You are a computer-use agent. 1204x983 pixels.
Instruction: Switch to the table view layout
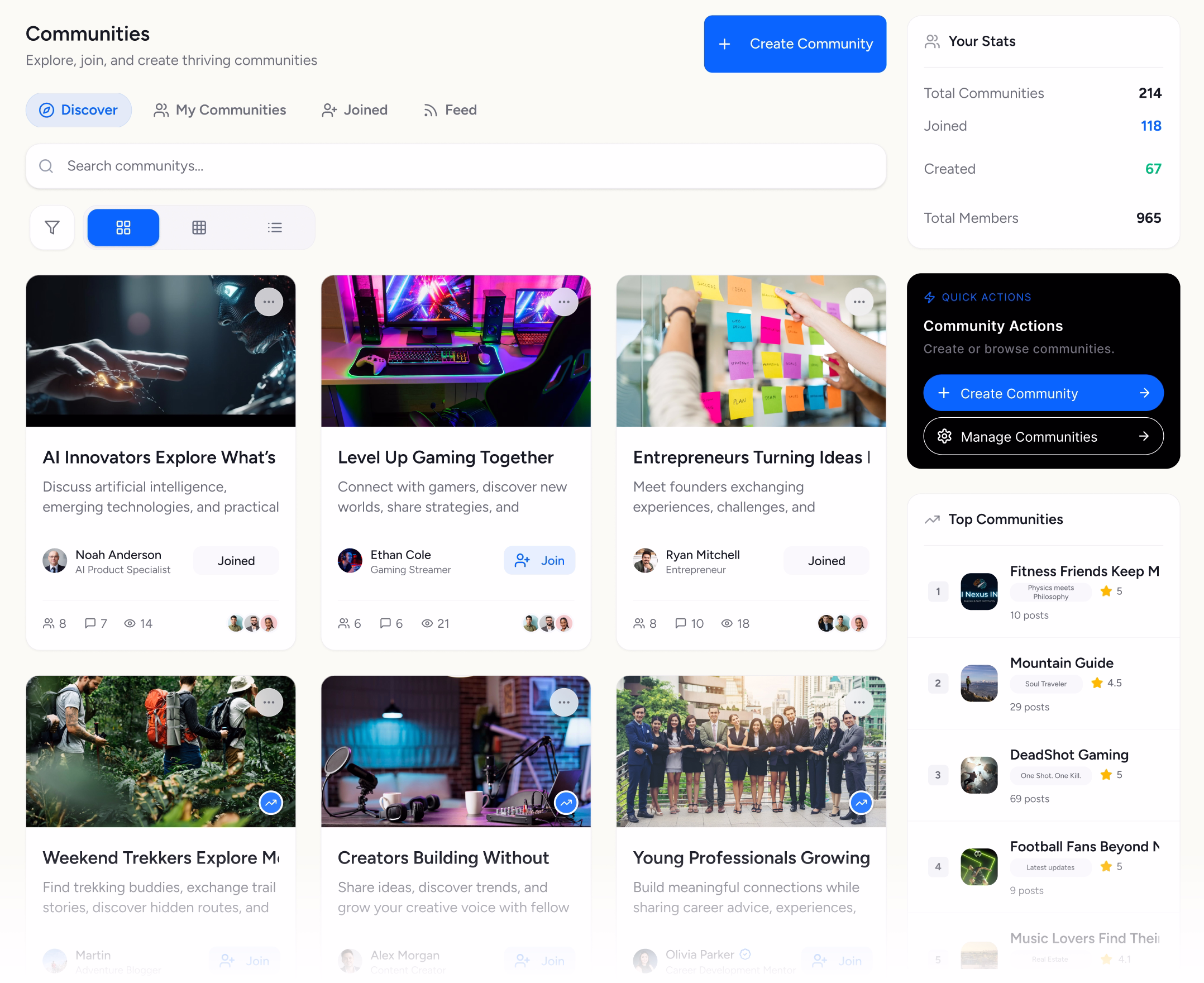pyautogui.click(x=199, y=228)
